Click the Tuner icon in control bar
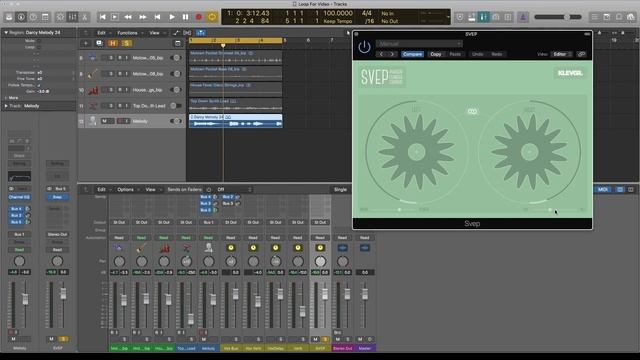Image resolution: width=640 pixels, height=360 pixels. [x=460, y=17]
